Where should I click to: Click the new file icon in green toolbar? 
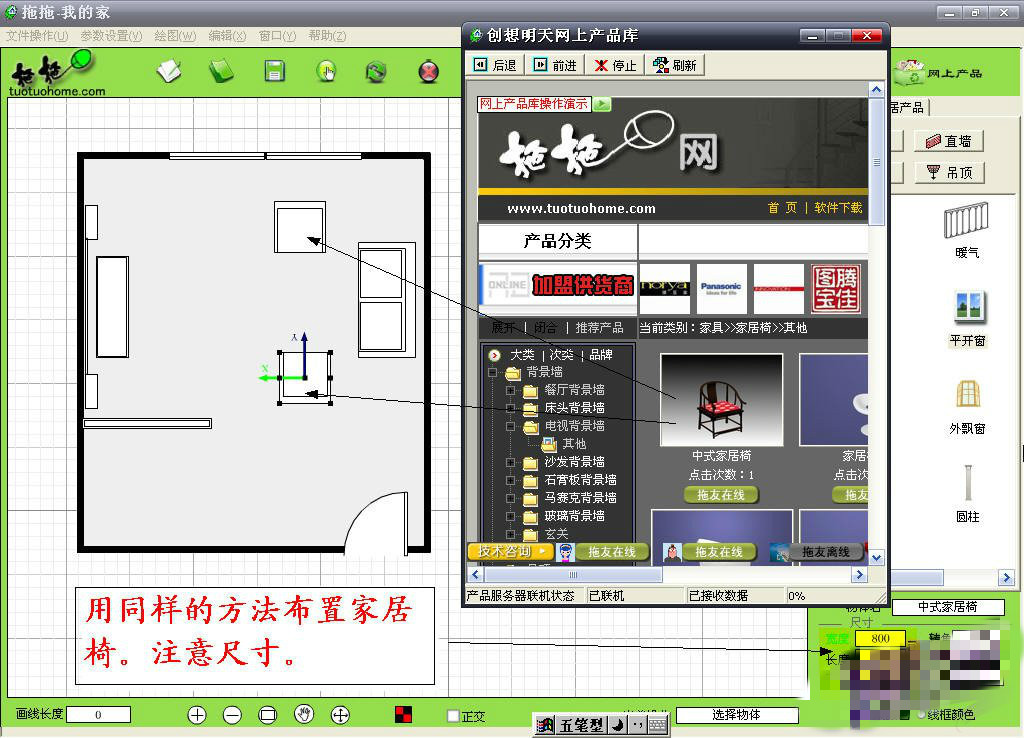click(x=169, y=71)
